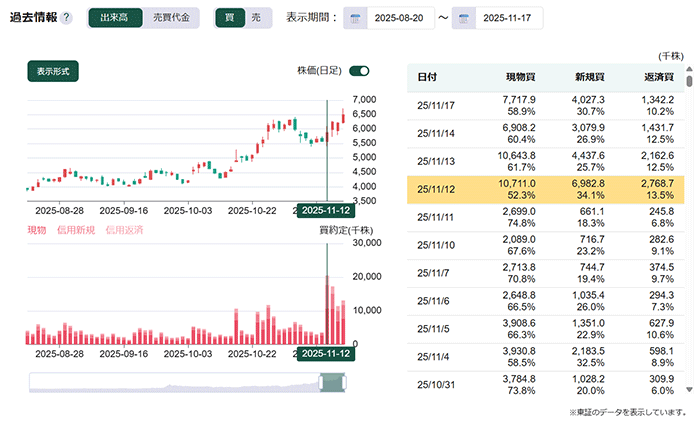Select the 売買代金 toggle option

tap(171, 18)
